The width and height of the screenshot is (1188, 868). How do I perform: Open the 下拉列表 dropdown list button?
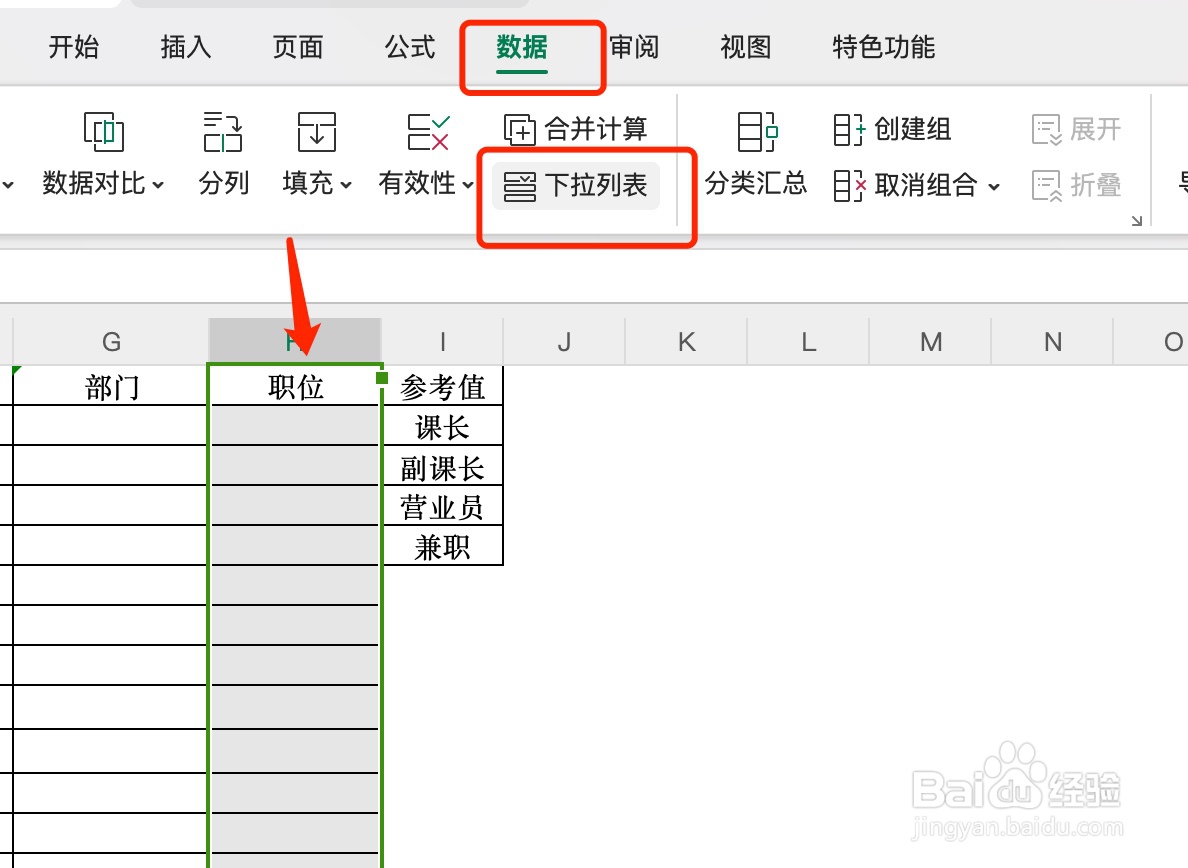coord(576,186)
